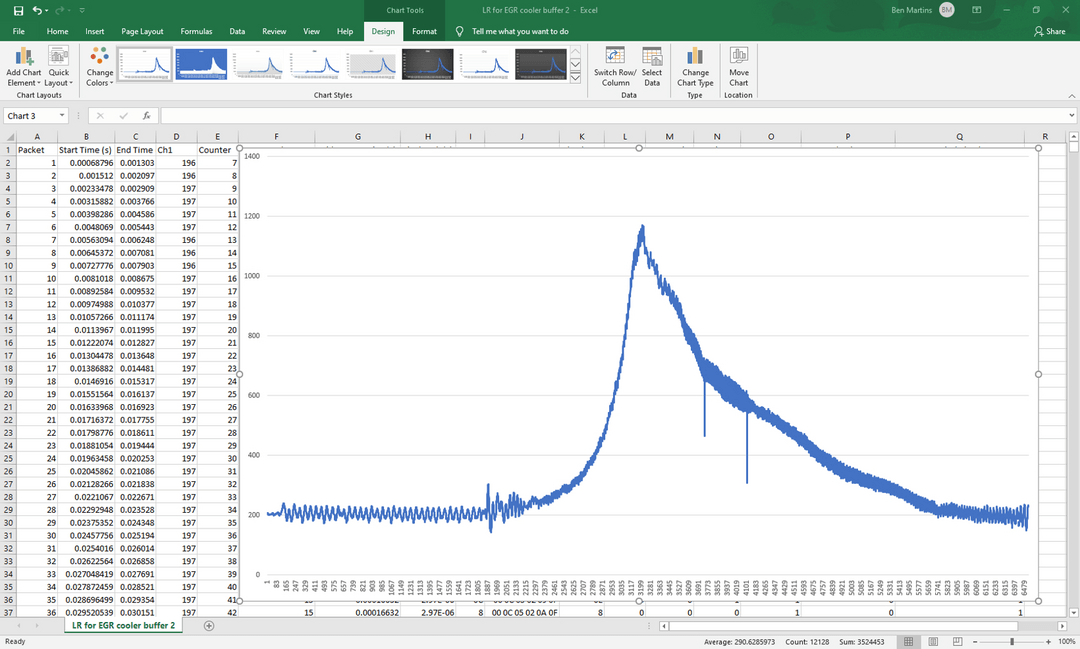Screen dimensions: 1080x649
Task: Switch to Normal view in status bar
Action: (908, 641)
